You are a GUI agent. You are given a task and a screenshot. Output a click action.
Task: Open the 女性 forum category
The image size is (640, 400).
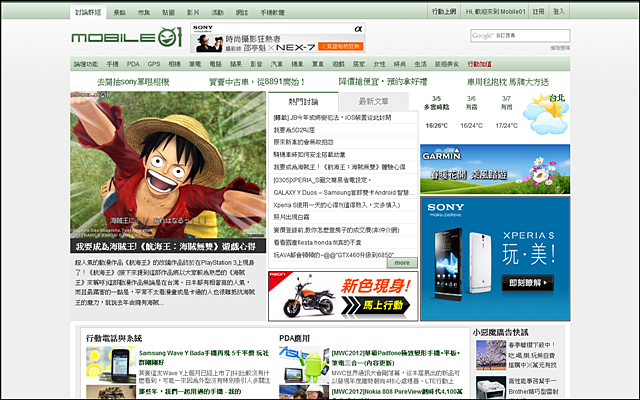point(379,64)
